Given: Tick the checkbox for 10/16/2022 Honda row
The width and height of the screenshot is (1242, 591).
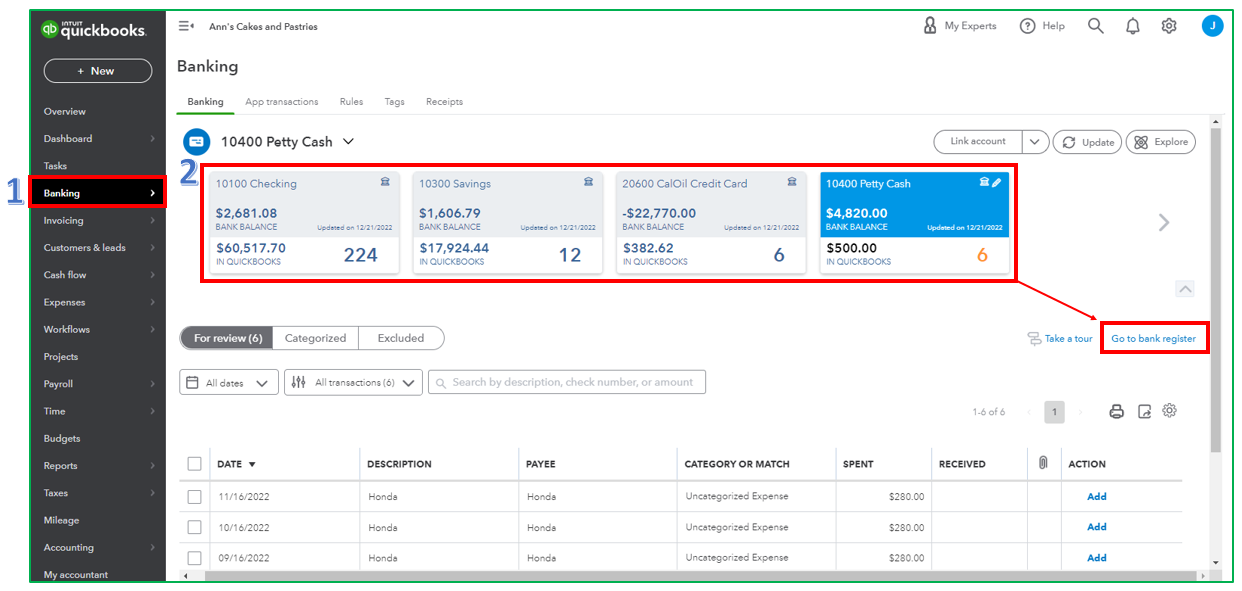Looking at the screenshot, I should point(194,527).
